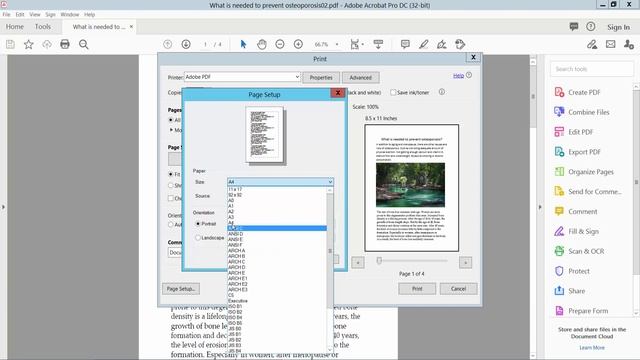Click the Save file toolbar icon
This screenshot has width=640, height=360.
(10, 44)
